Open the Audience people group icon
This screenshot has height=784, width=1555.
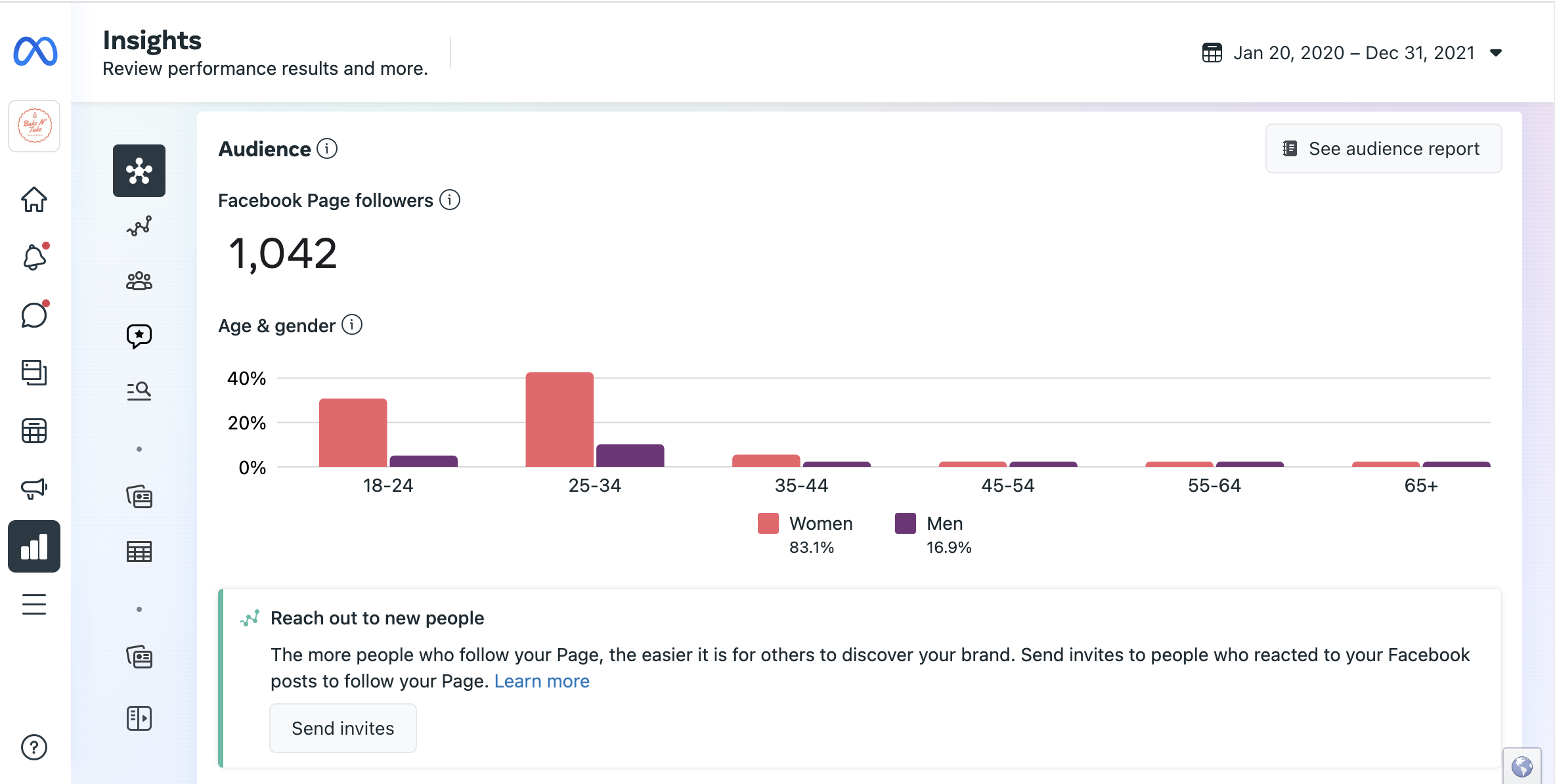tap(139, 281)
